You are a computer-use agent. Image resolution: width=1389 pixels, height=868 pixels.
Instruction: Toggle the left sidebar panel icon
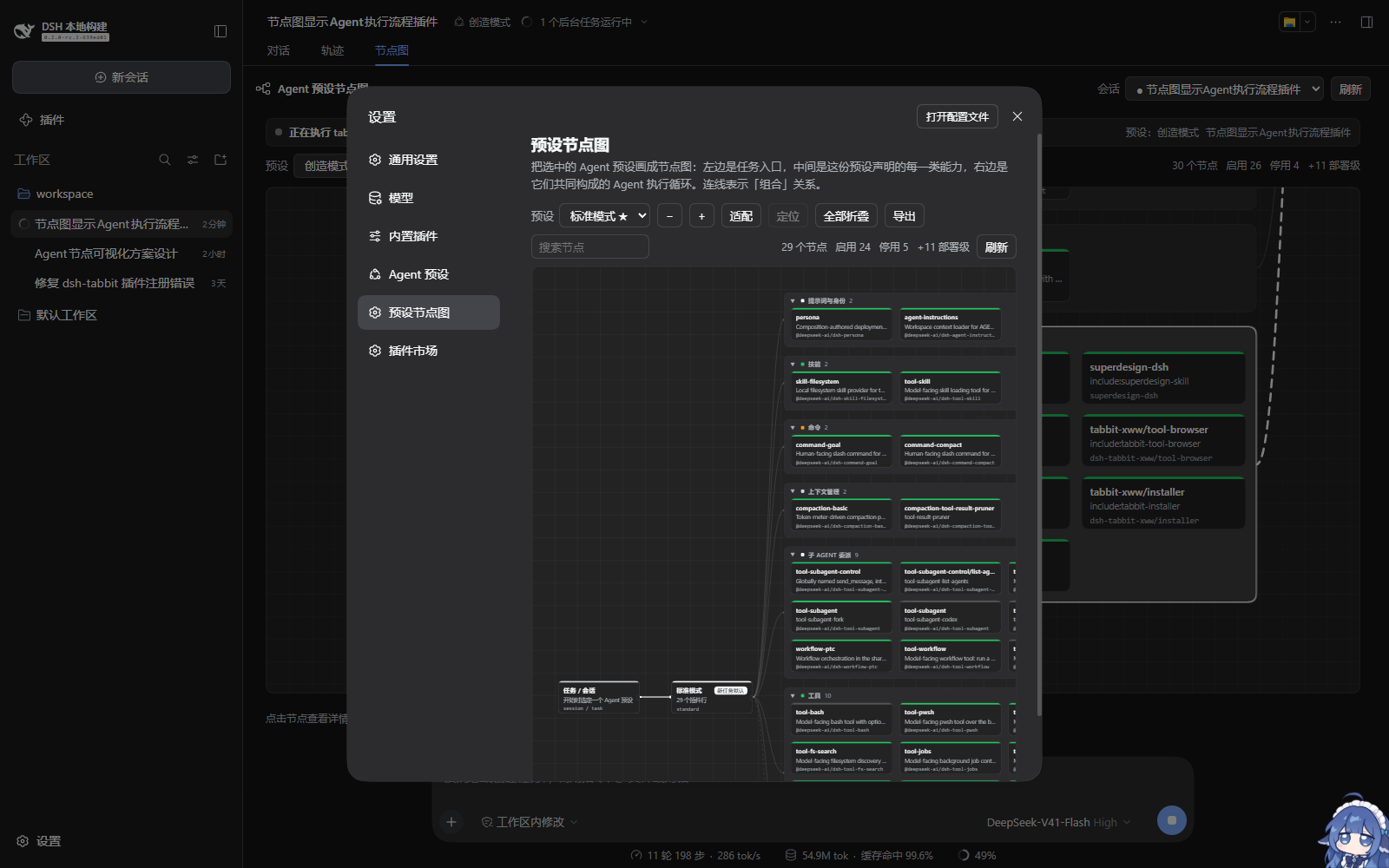click(x=221, y=31)
